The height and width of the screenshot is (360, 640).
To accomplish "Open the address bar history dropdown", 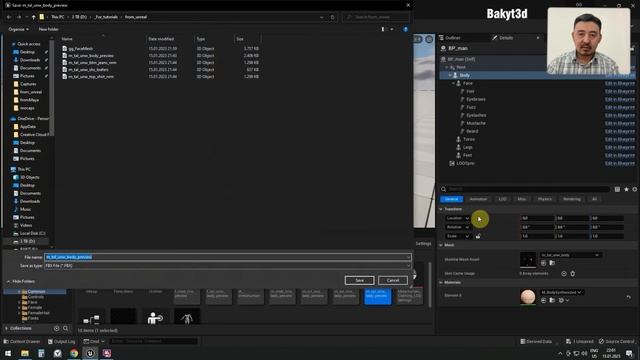I will (x=322, y=17).
